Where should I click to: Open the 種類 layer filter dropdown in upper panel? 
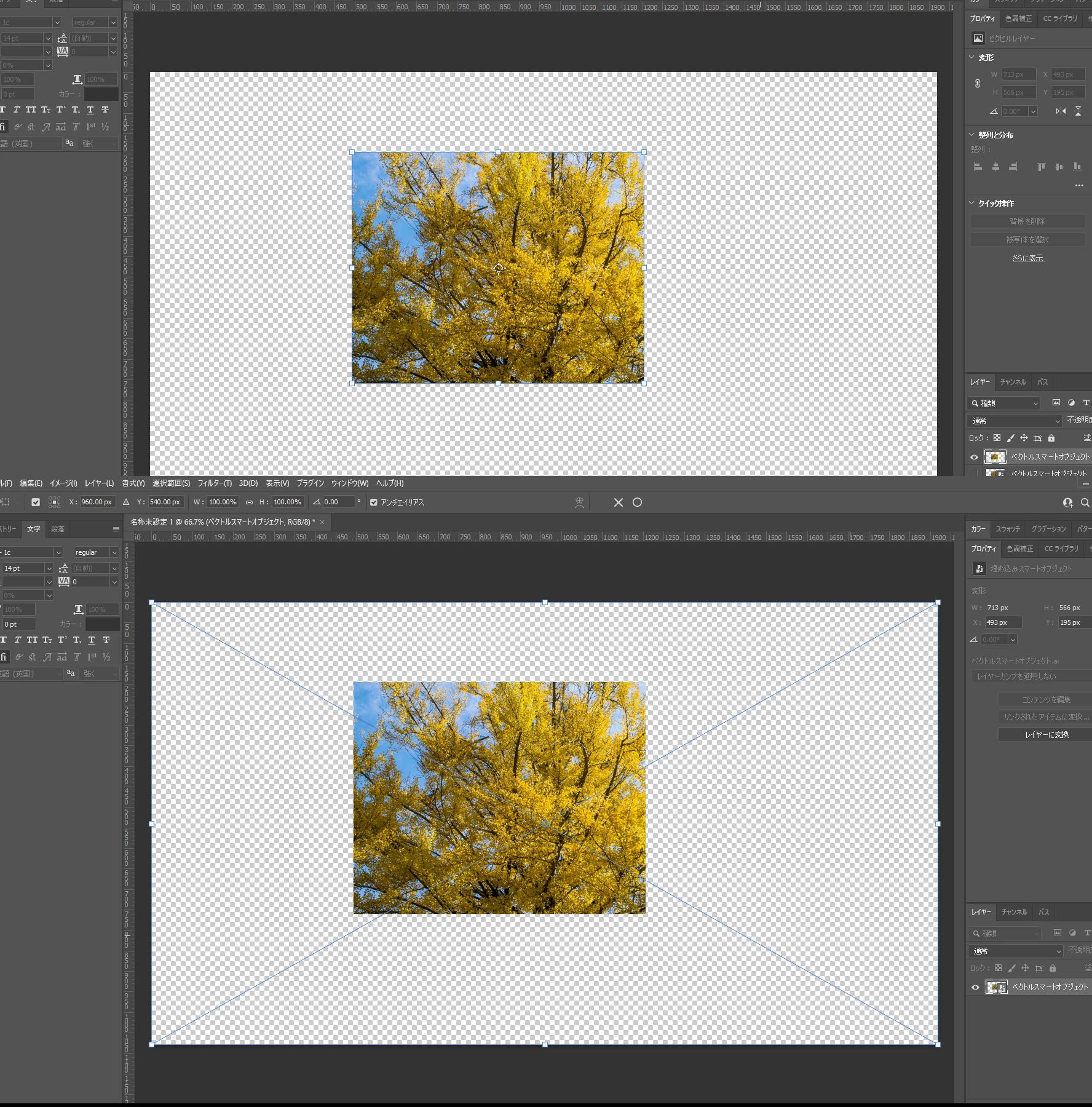[x=1003, y=403]
